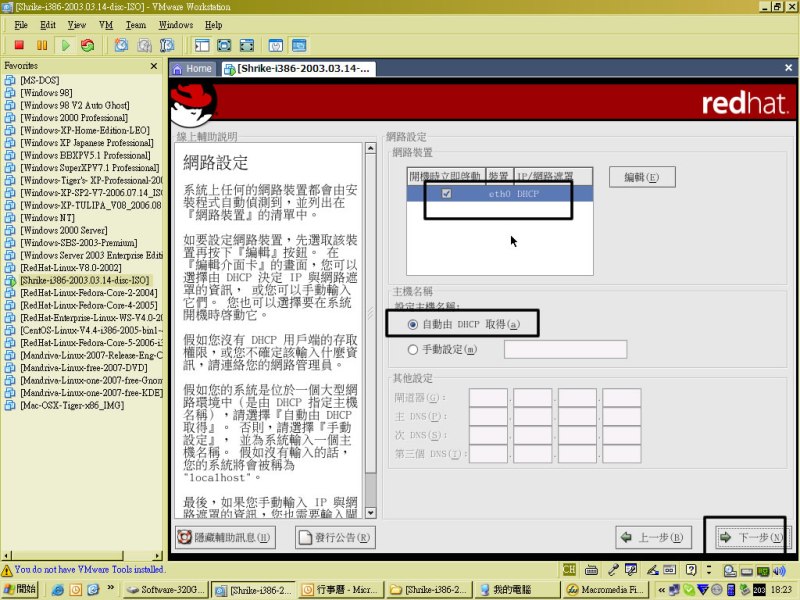The image size is (800, 600).
Task: Open the Snapshot Manager toolbar icon
Action: point(167,45)
